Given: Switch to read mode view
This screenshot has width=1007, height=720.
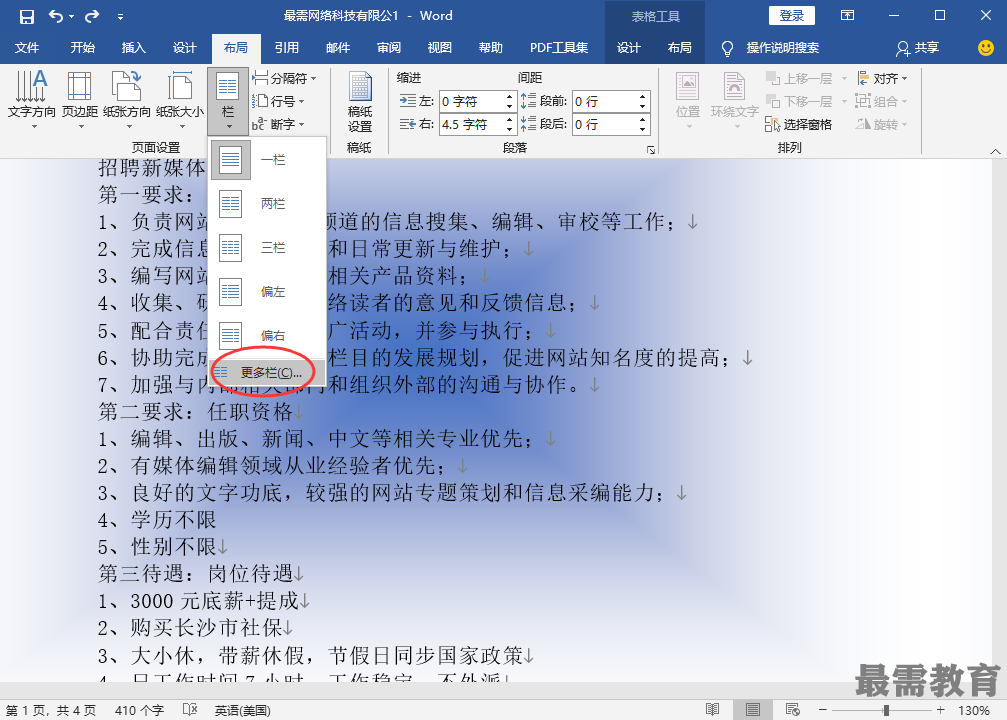Looking at the screenshot, I should tap(712, 710).
